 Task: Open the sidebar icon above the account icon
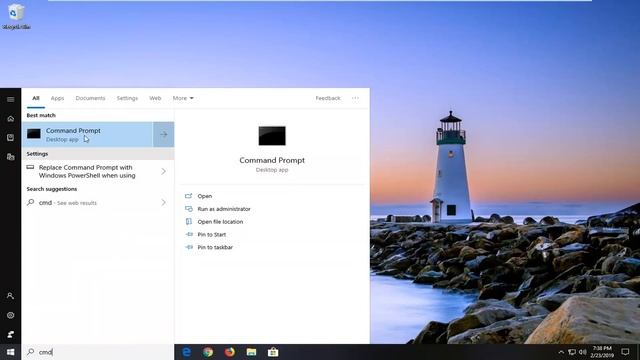coord(11,156)
